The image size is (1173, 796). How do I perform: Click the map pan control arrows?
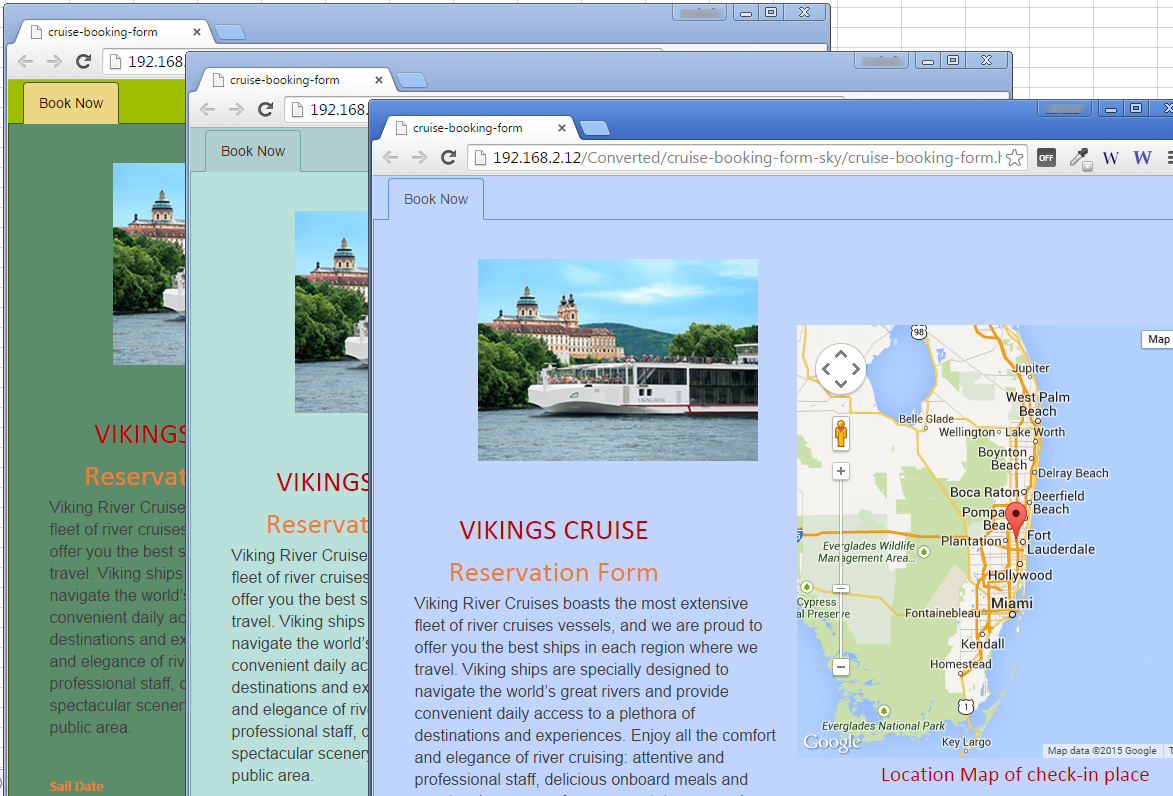(841, 369)
